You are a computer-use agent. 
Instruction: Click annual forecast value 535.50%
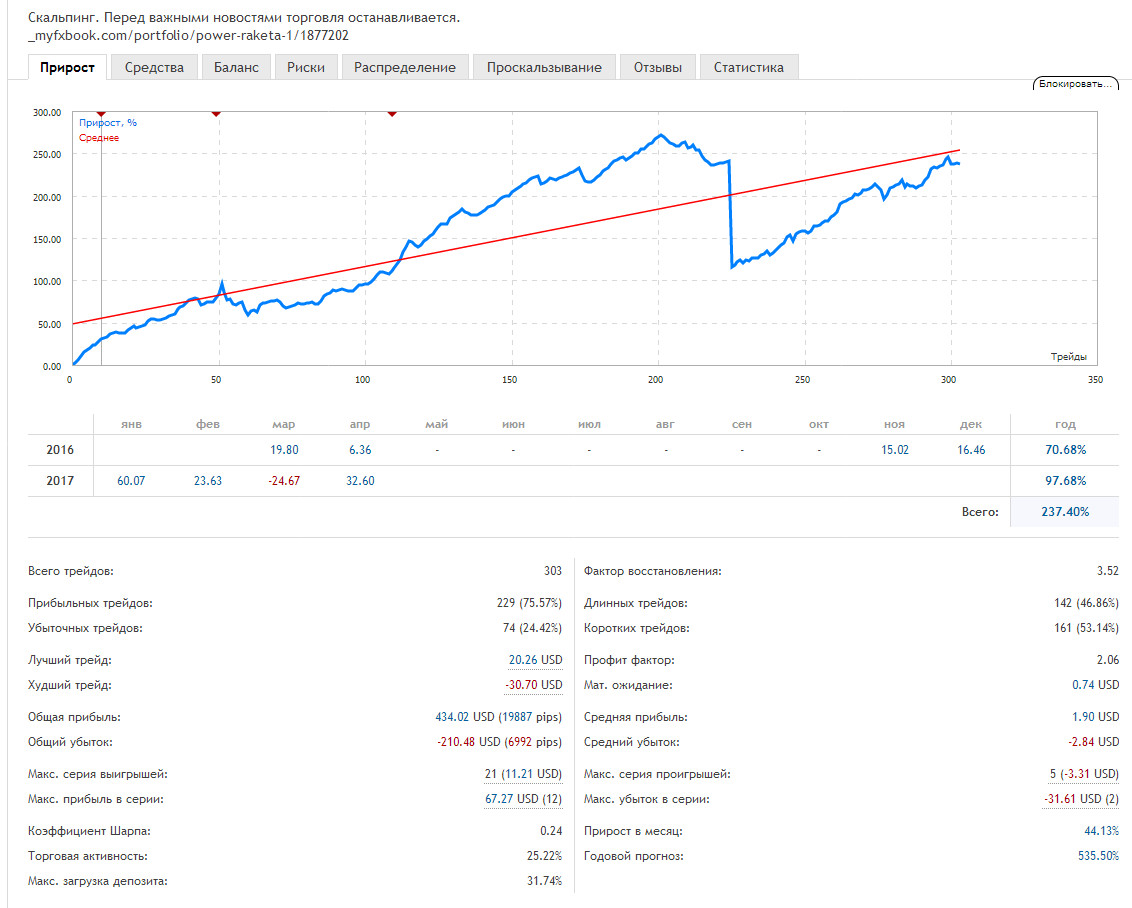coord(1099,856)
